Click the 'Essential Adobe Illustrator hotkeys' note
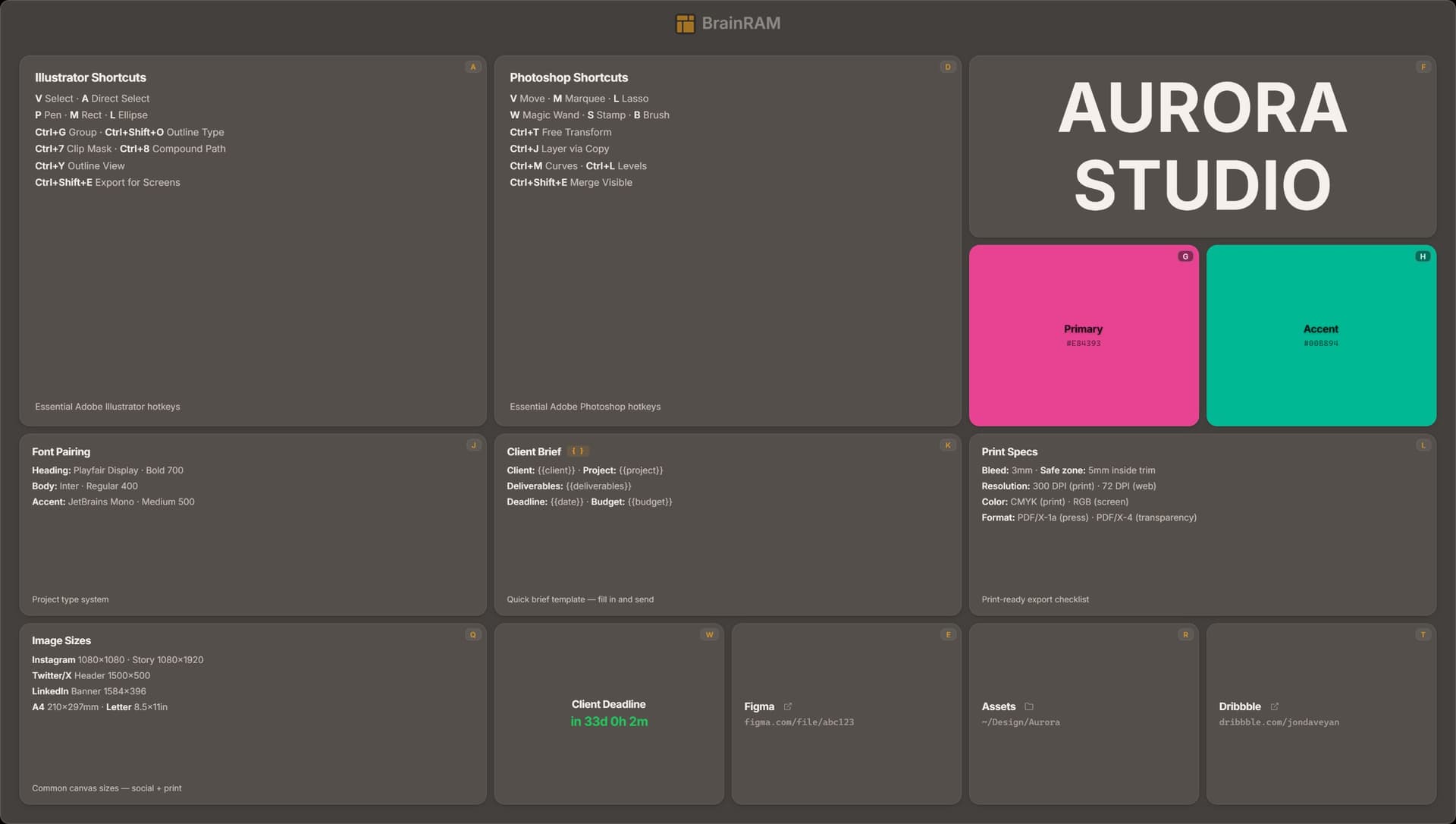Screen dimensions: 1456x824 (x=108, y=407)
